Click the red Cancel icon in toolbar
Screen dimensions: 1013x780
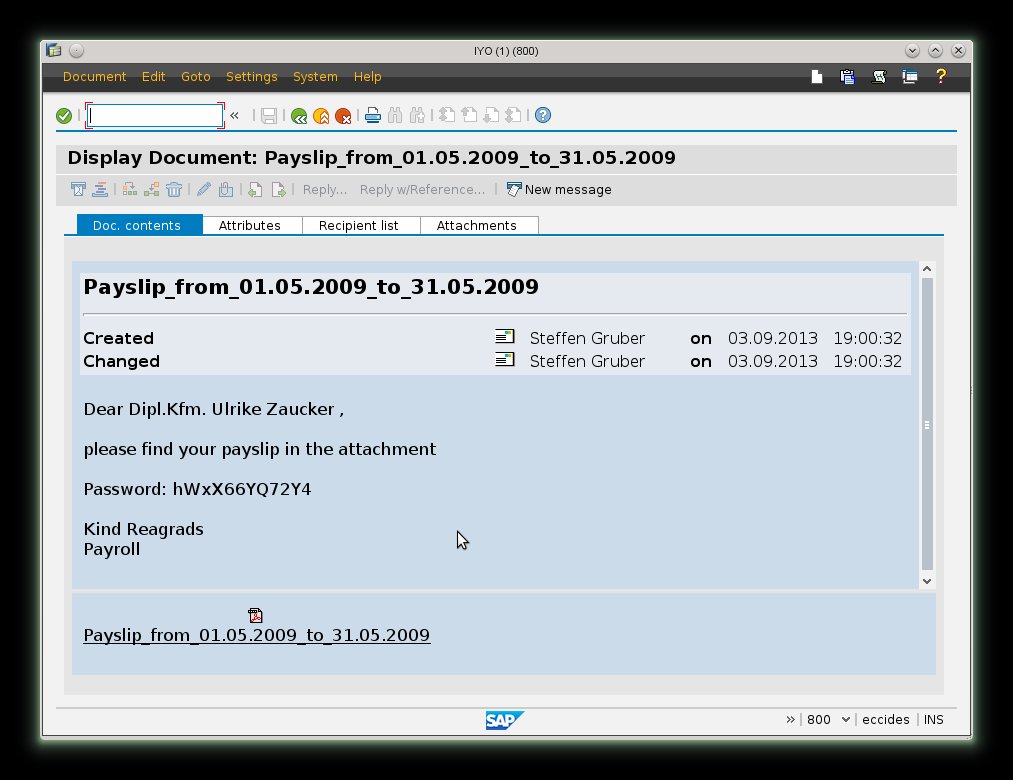pyautogui.click(x=343, y=116)
